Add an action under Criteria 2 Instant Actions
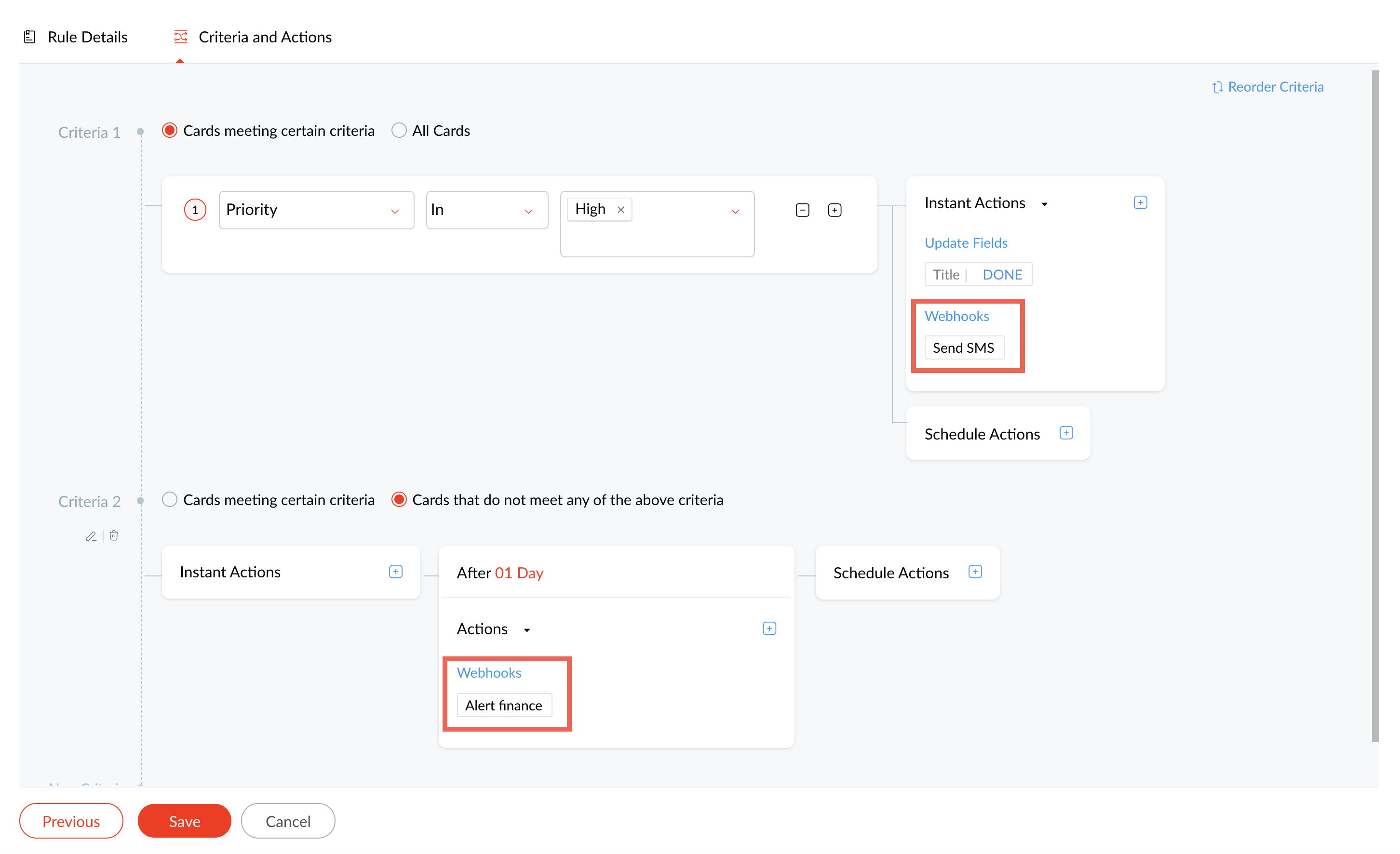The image size is (1400, 854). 395,572
